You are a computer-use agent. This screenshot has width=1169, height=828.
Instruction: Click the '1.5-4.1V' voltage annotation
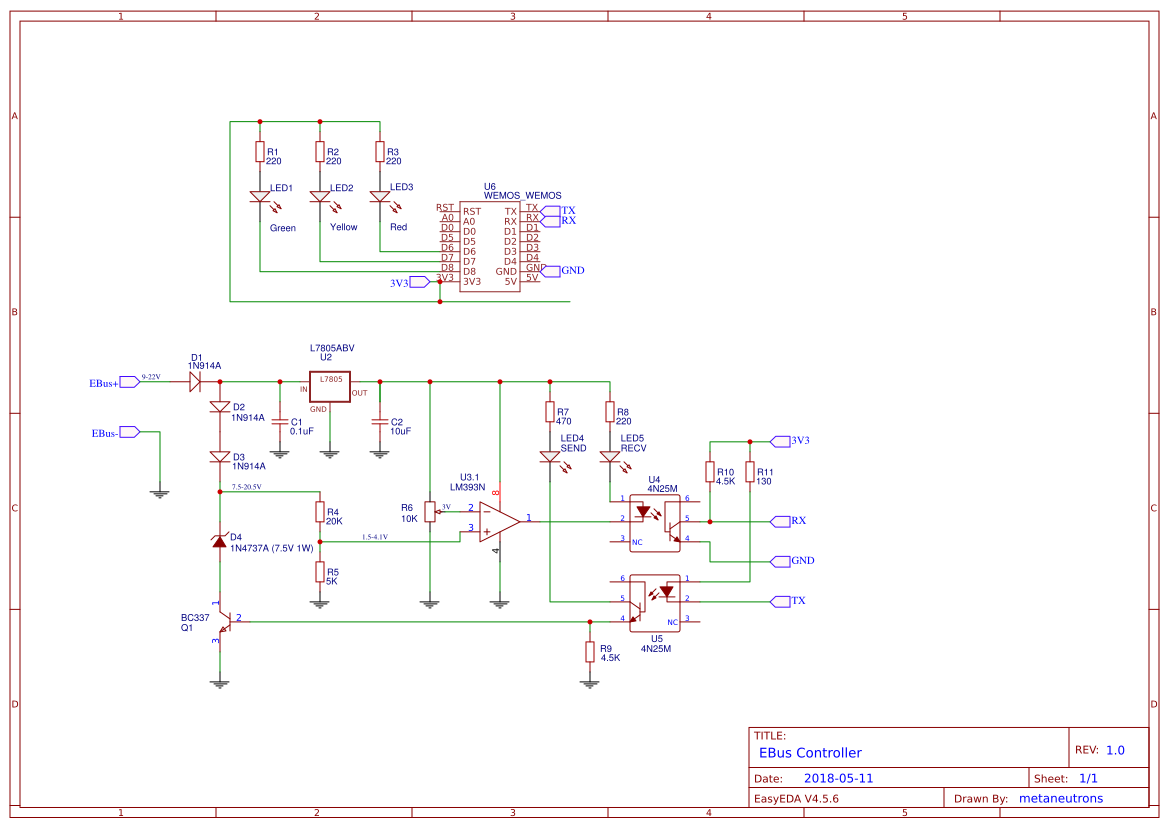point(374,537)
